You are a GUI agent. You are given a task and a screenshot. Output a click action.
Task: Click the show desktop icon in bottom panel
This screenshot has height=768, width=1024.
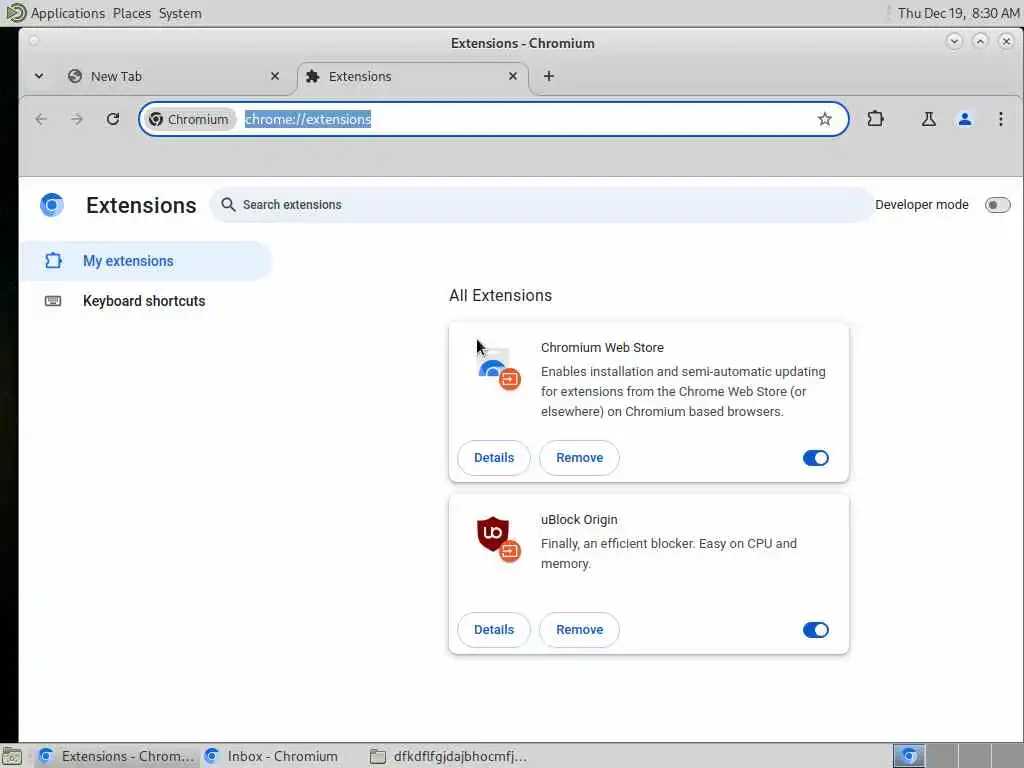pyautogui.click(x=12, y=756)
